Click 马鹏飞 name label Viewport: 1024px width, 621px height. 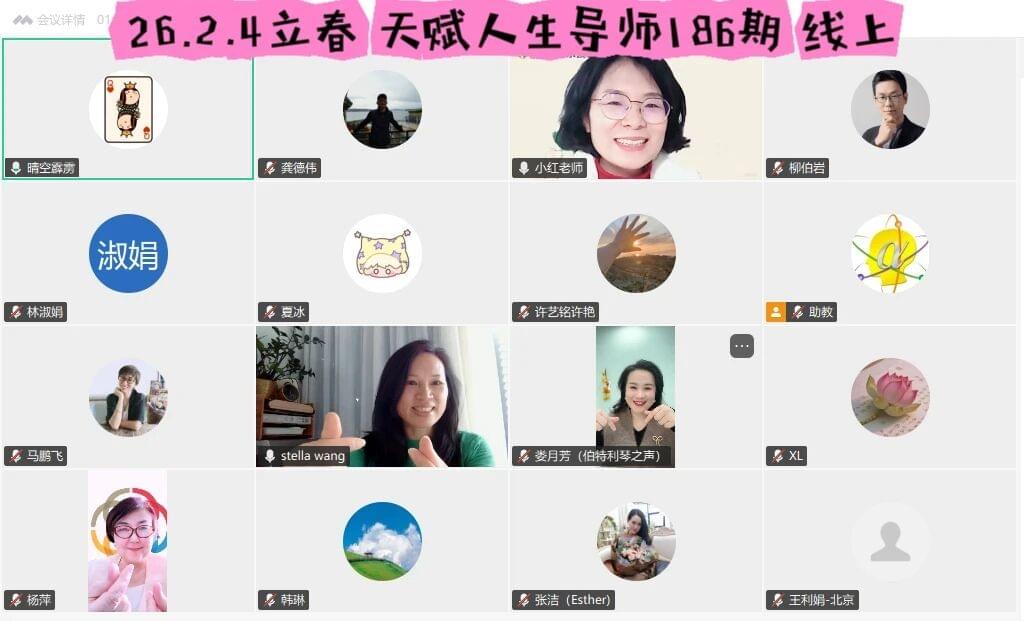pyautogui.click(x=45, y=456)
